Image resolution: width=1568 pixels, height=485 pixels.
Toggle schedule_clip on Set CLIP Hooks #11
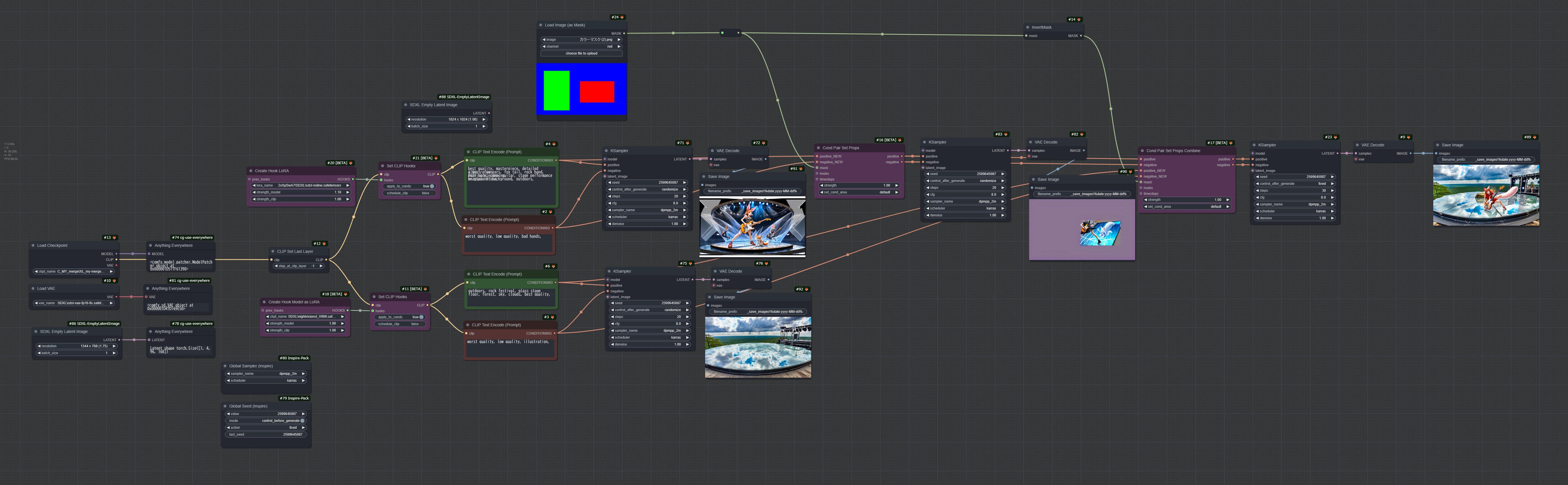click(400, 324)
